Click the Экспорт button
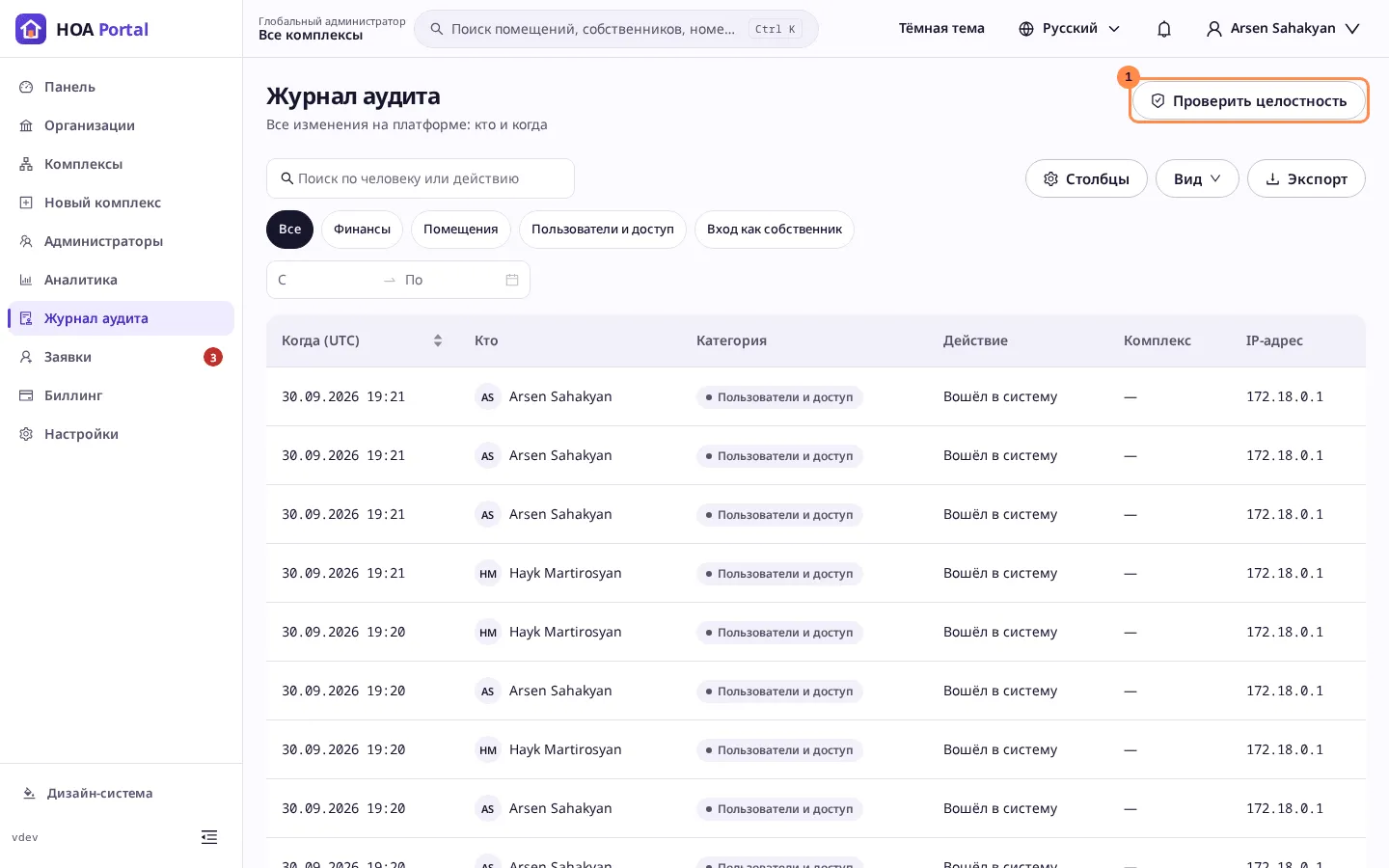The height and width of the screenshot is (868, 1389). pyautogui.click(x=1306, y=178)
